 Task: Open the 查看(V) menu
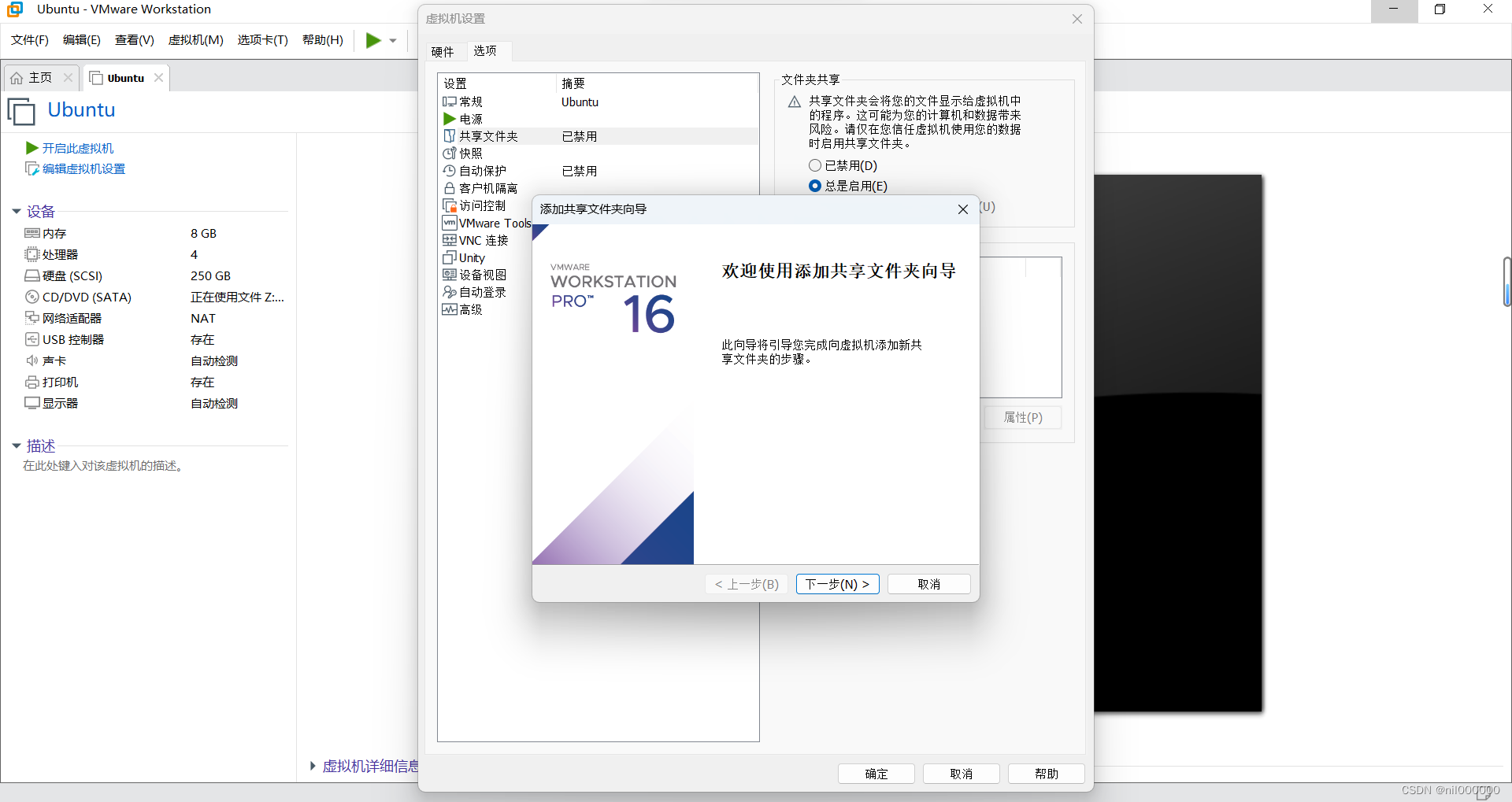coord(135,40)
